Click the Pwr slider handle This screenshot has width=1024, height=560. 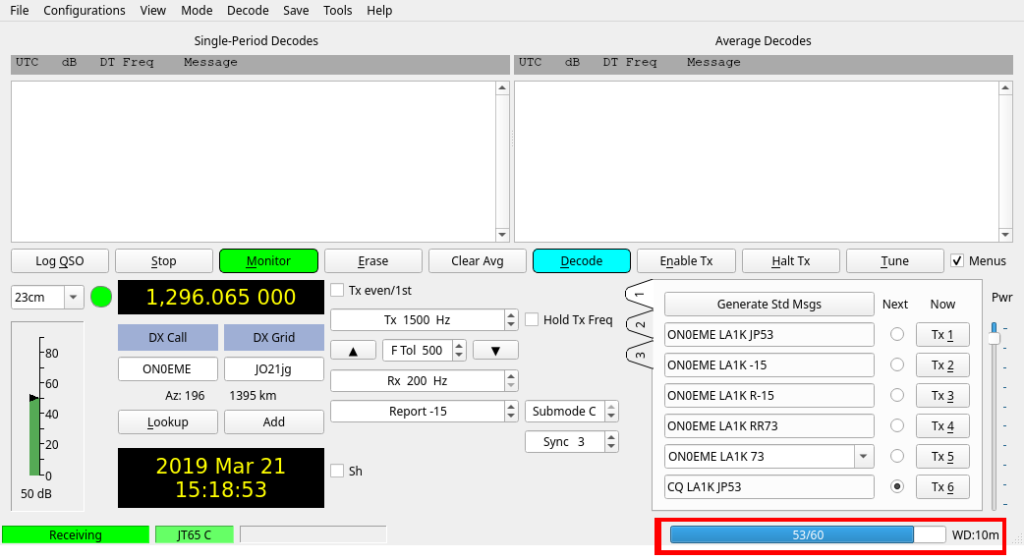point(993,338)
